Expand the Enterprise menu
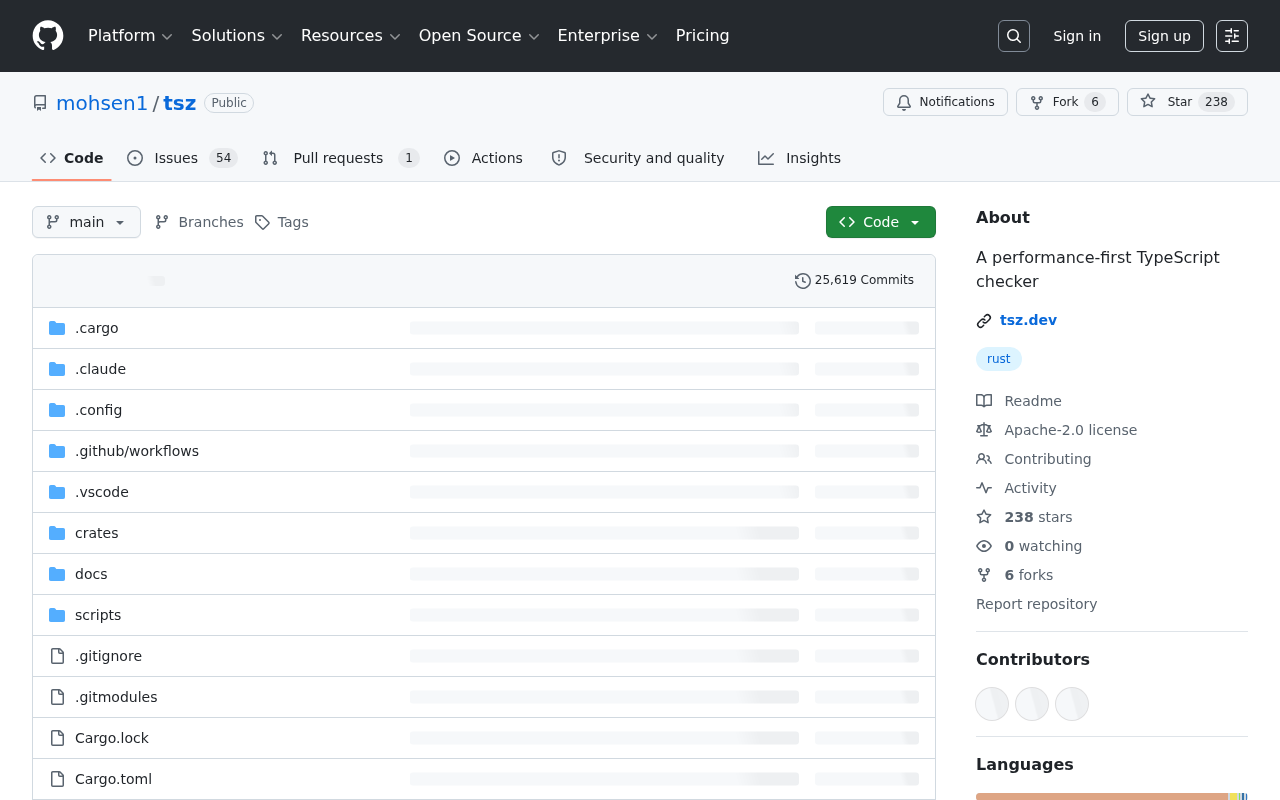Image resolution: width=1280 pixels, height=800 pixels. (x=608, y=36)
